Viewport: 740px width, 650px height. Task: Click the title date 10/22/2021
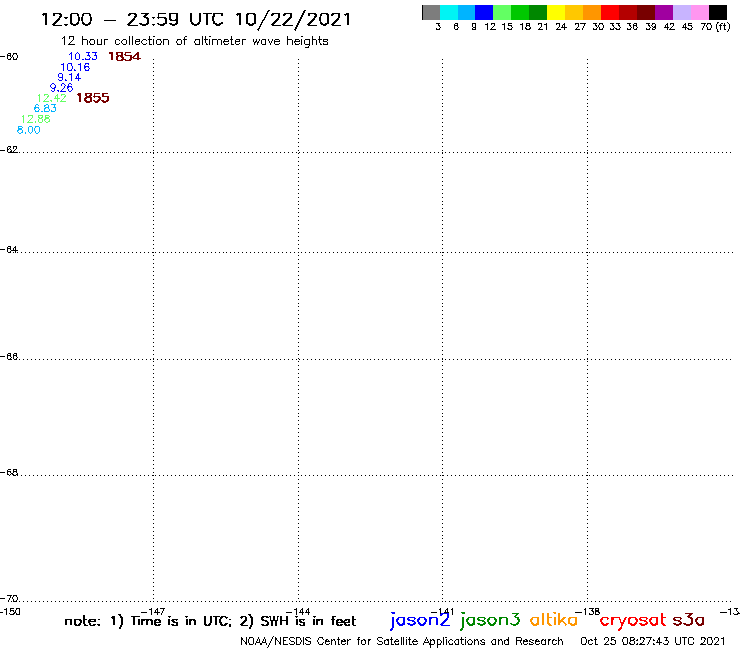293,19
